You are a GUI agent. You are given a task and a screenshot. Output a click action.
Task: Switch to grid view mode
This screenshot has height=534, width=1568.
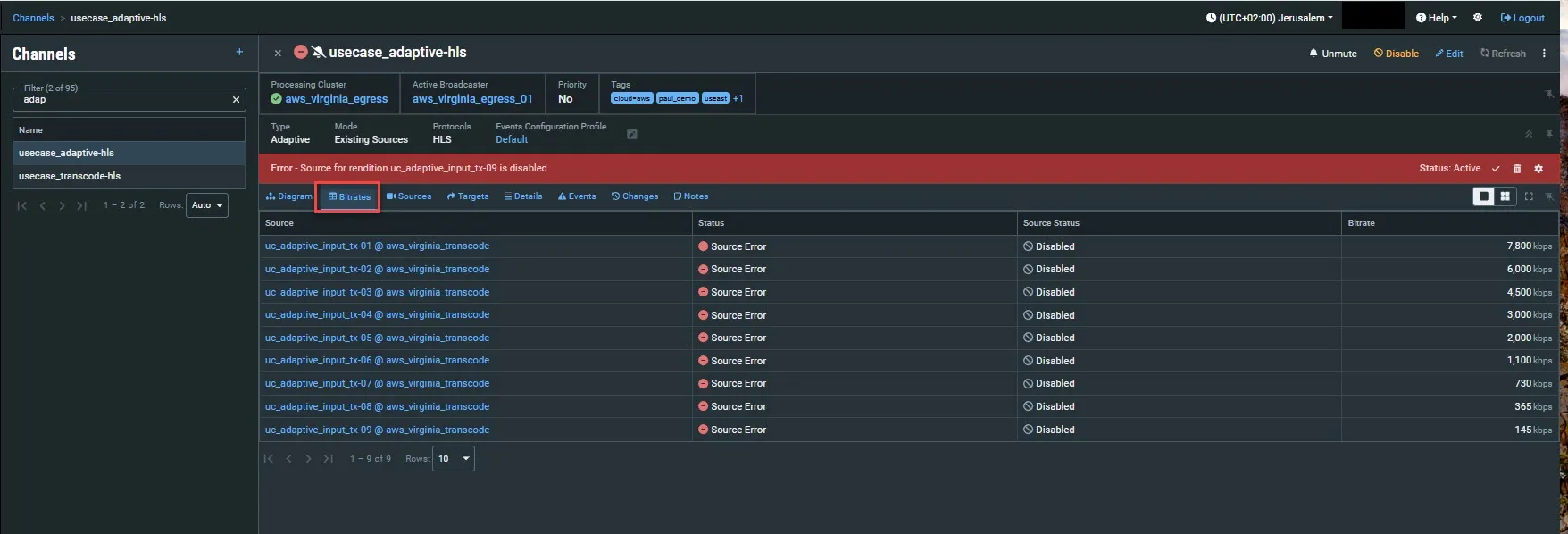[1505, 196]
